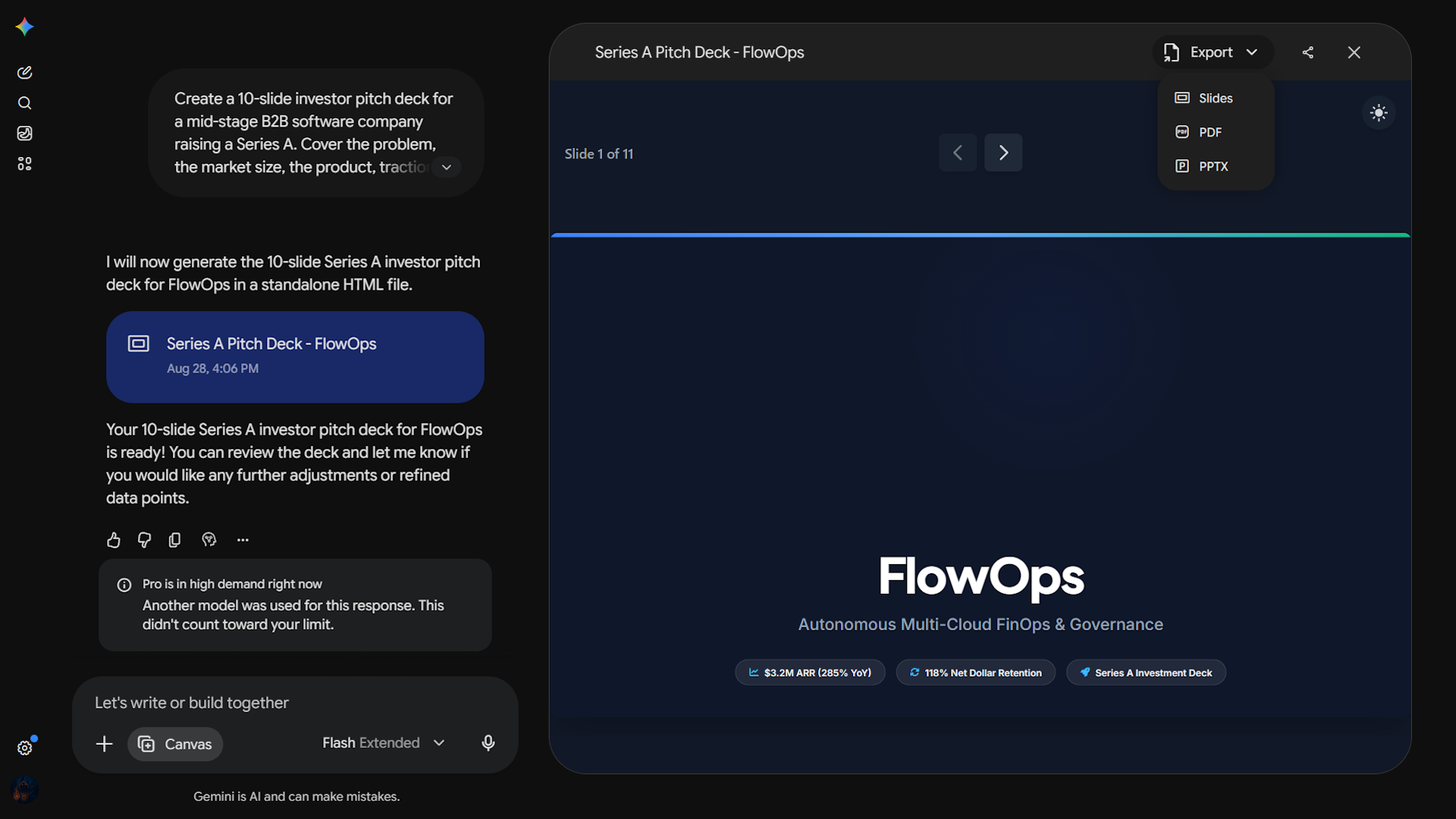Viewport: 1456px width, 819px height.
Task: Go to next slide
Action: click(x=1003, y=153)
